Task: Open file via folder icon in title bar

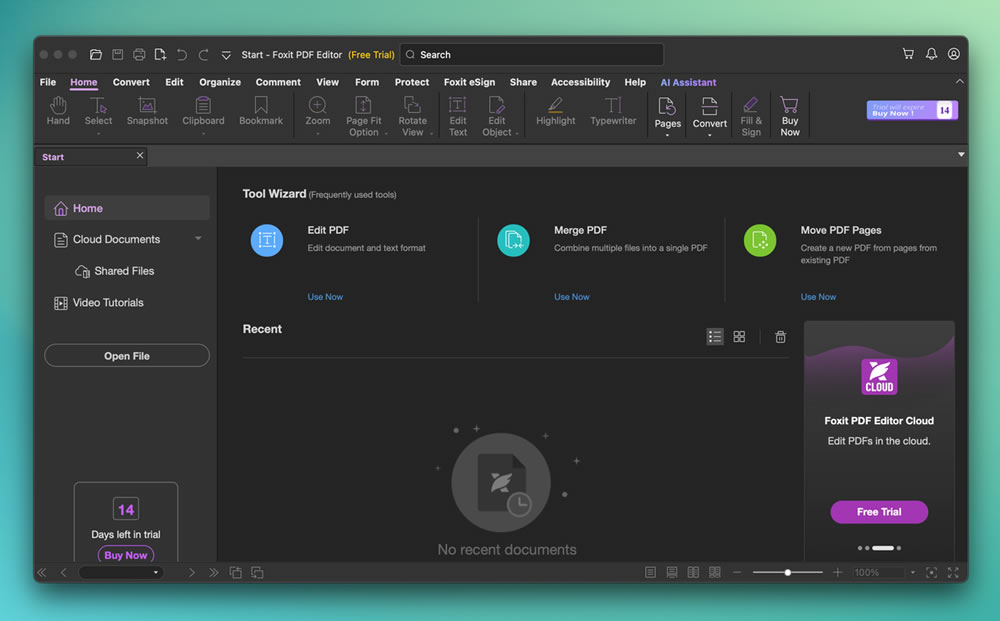Action: [96, 55]
